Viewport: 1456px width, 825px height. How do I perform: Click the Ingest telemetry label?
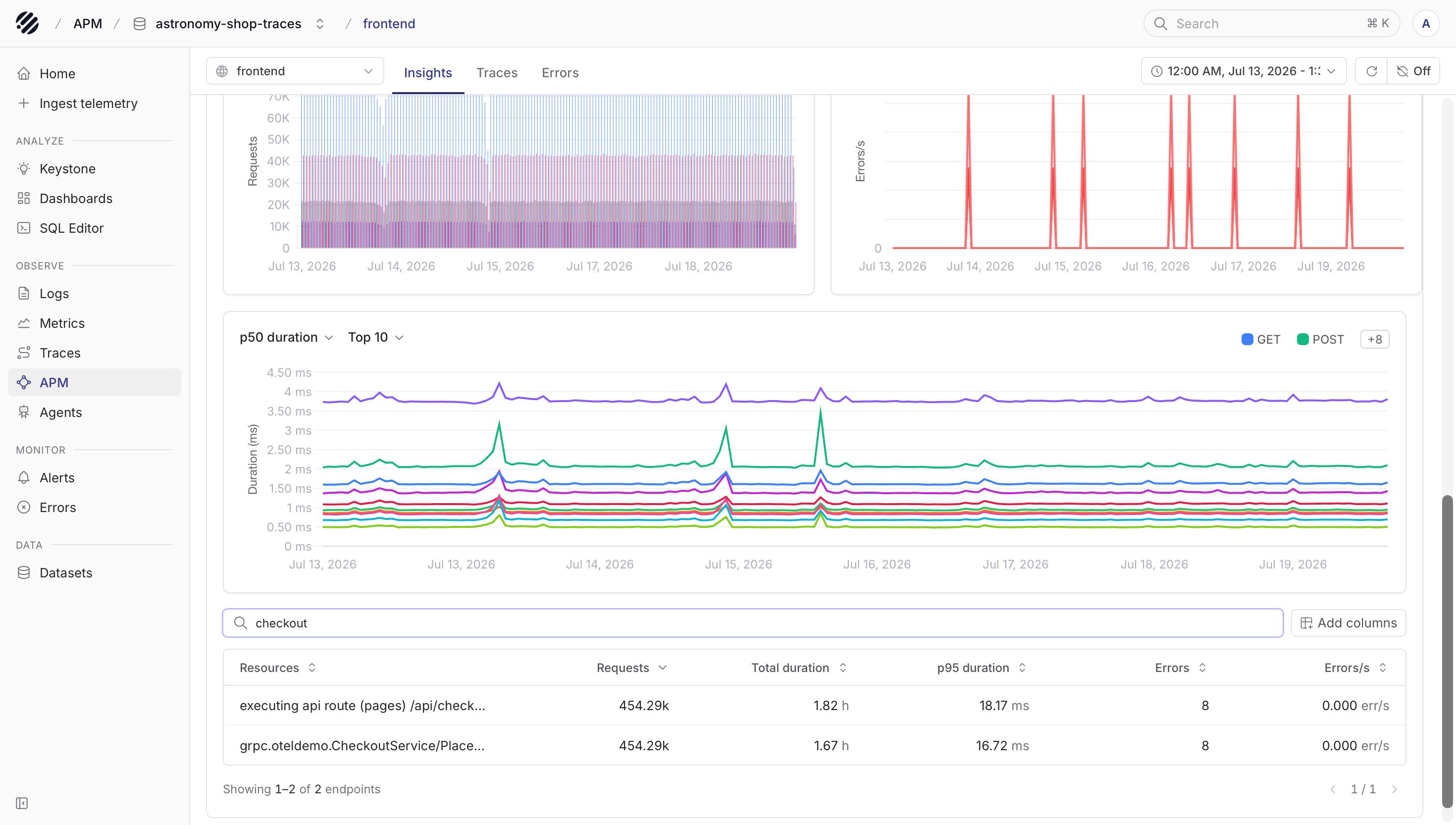(x=88, y=103)
